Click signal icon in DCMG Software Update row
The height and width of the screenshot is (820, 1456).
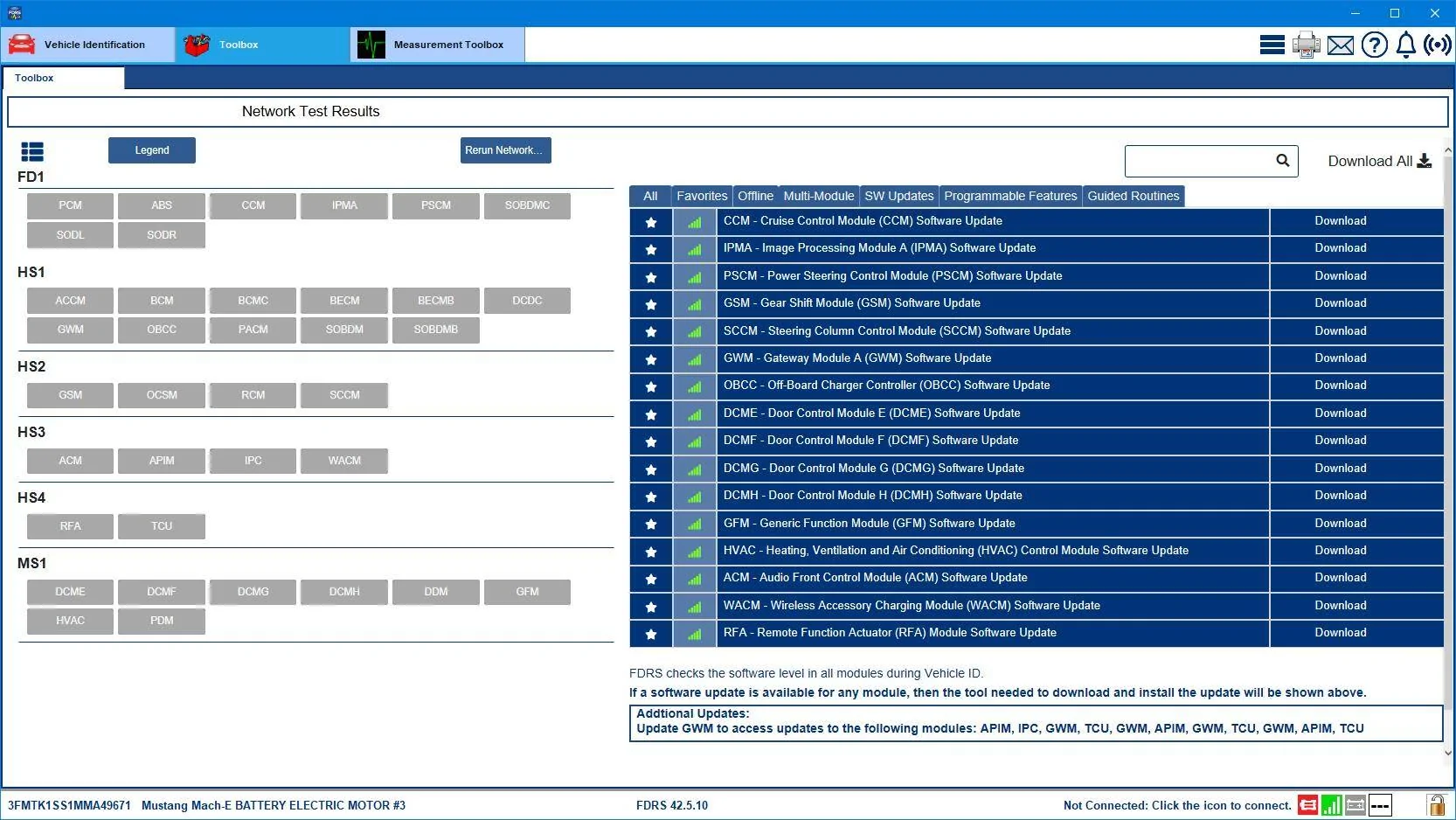point(695,469)
